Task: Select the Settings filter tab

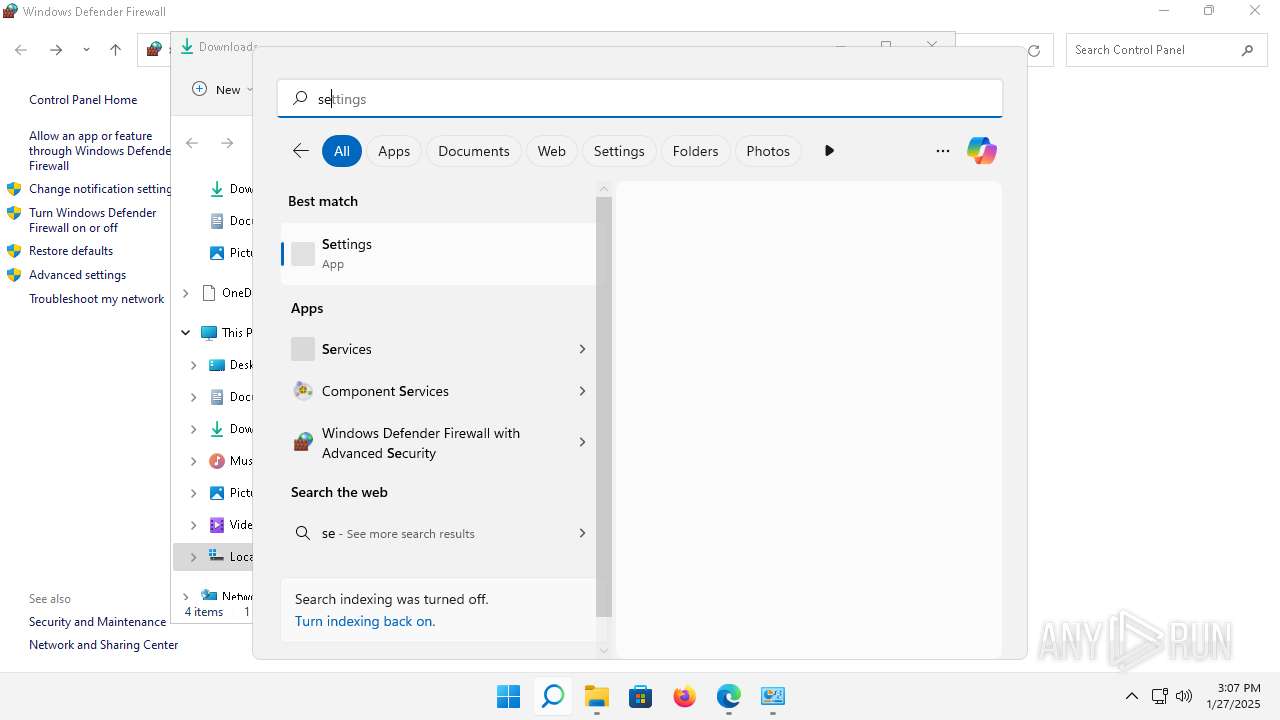Action: 619,151
